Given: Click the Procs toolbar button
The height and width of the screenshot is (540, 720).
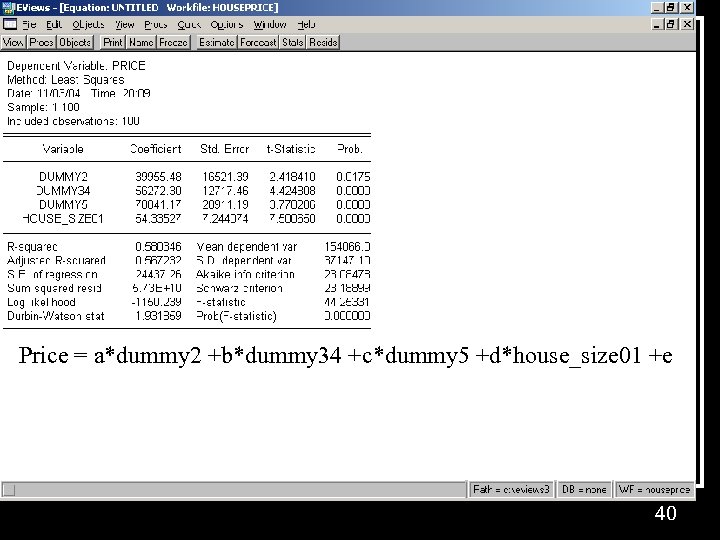Looking at the screenshot, I should pyautogui.click(x=41, y=43).
